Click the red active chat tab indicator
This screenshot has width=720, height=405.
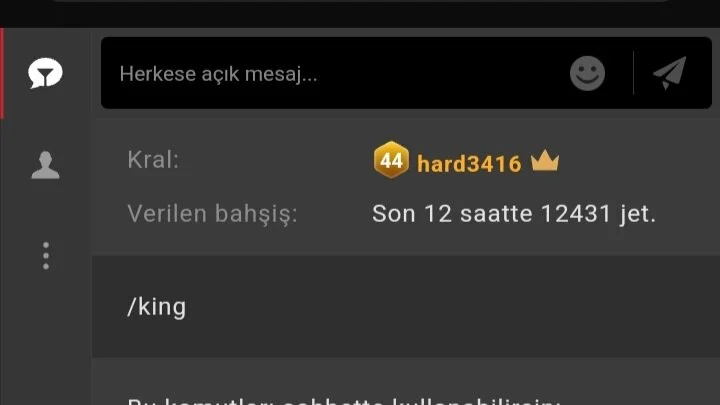[2, 73]
